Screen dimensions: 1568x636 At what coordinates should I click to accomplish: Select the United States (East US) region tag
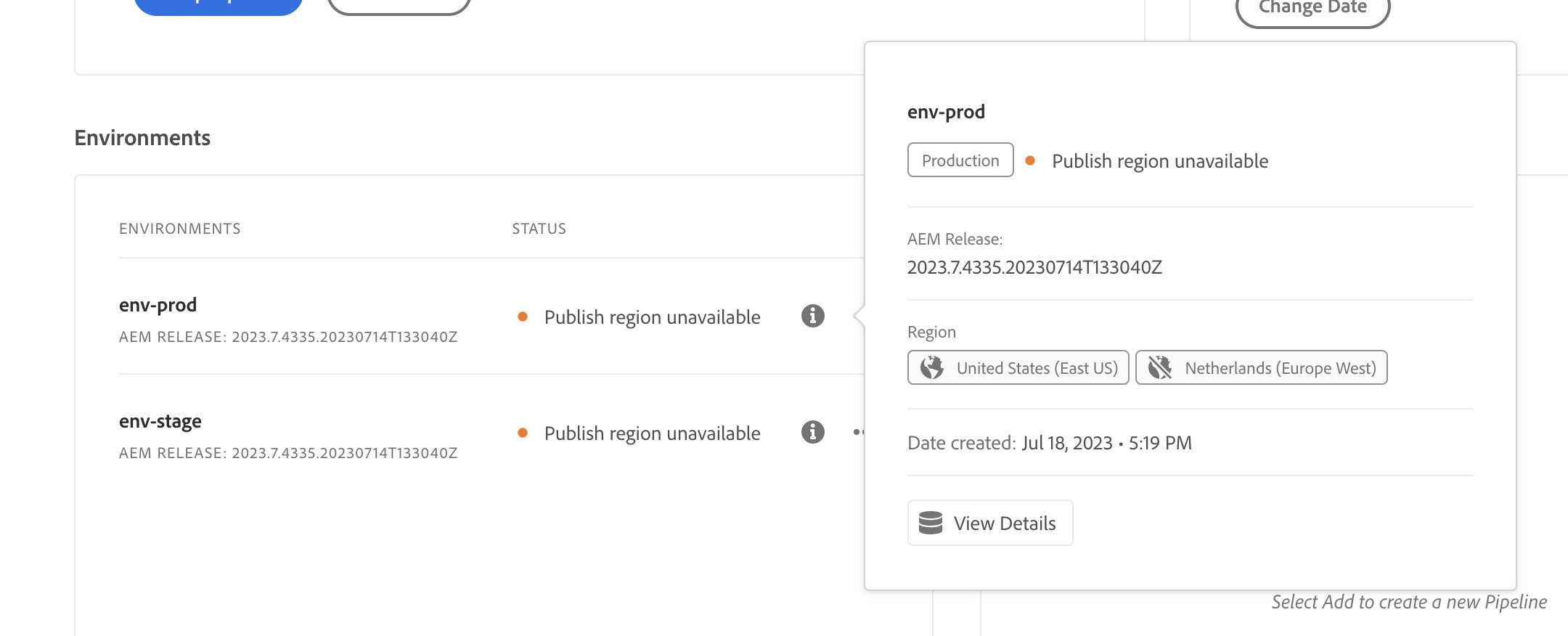(x=1018, y=367)
